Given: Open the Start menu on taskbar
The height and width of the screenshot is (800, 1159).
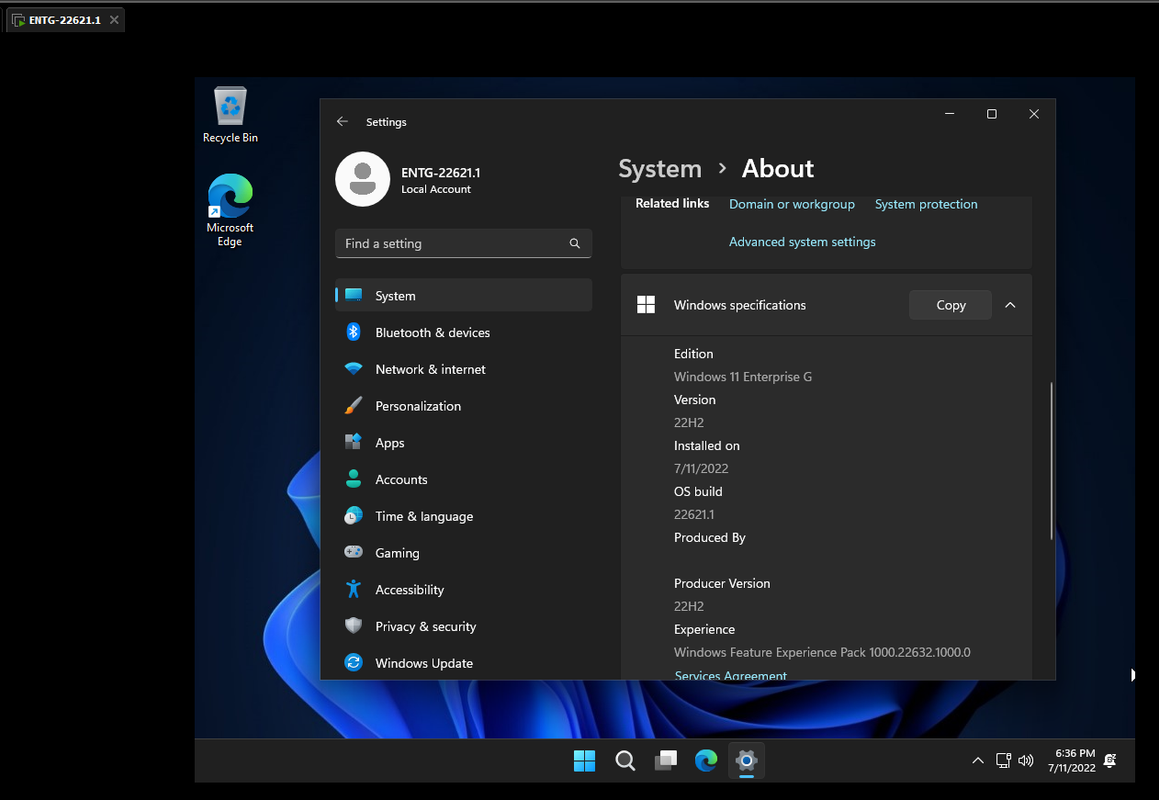Looking at the screenshot, I should click(x=584, y=760).
